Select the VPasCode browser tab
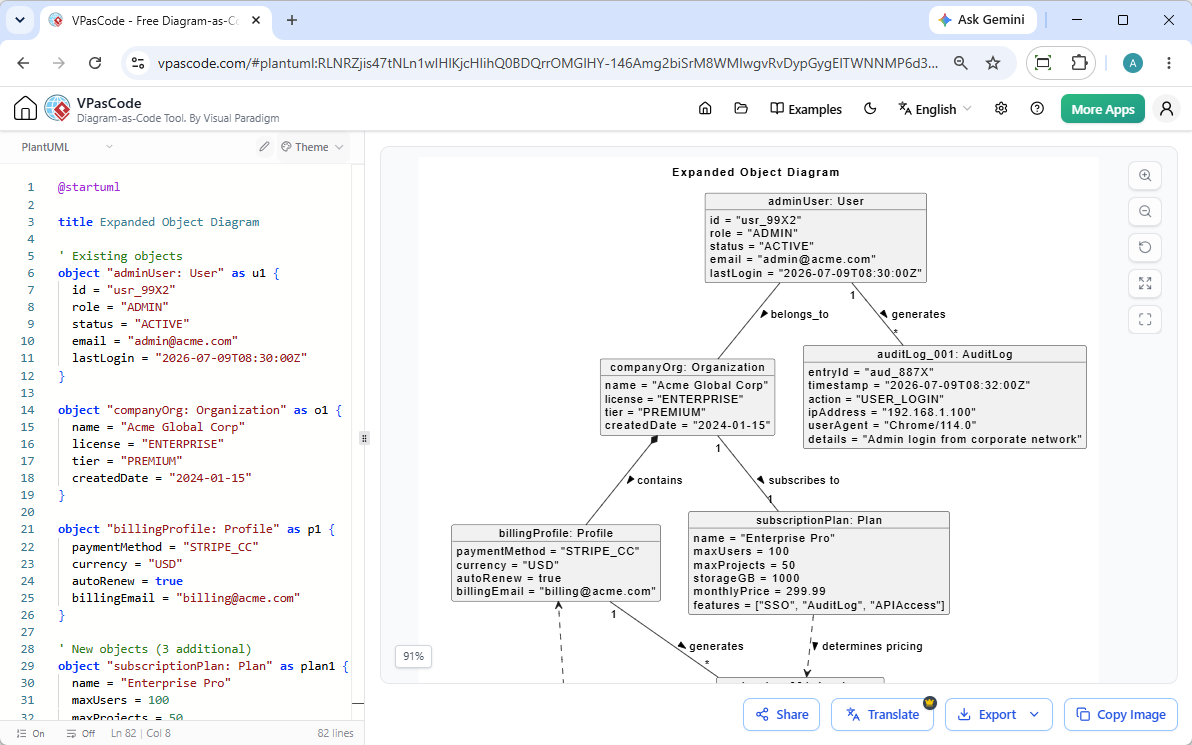The width and height of the screenshot is (1192, 745). 154,21
